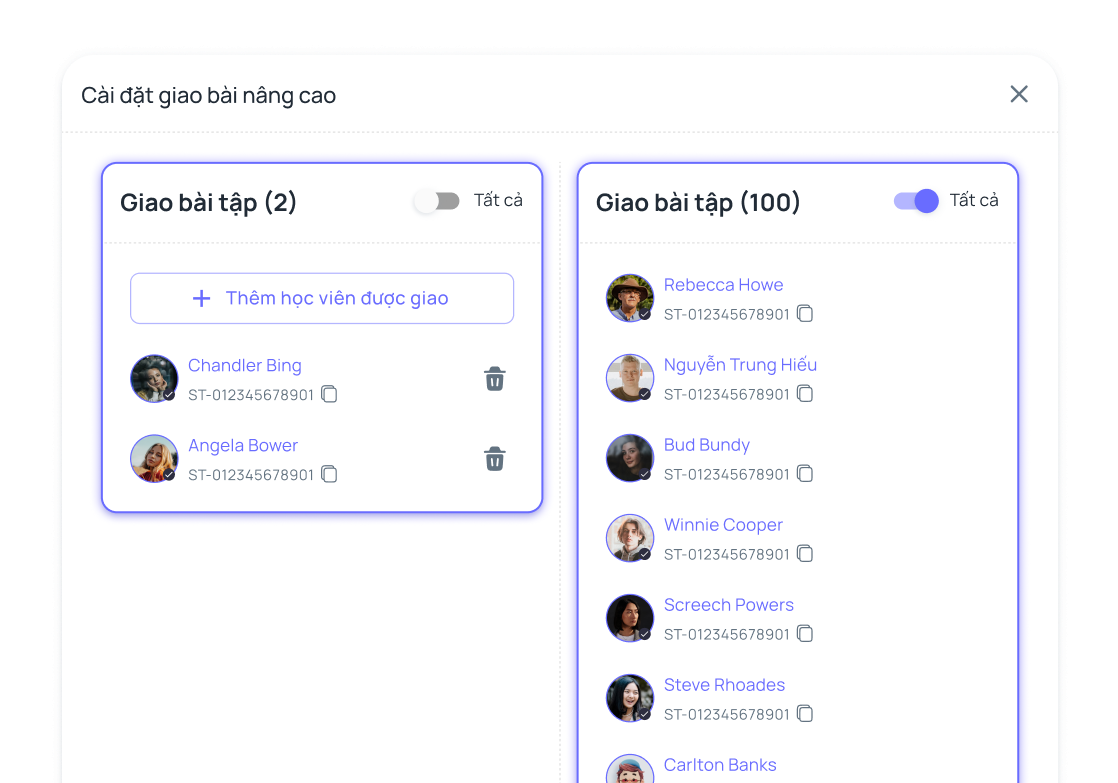The image size is (1118, 783).
Task: Click Angela Bower's avatar picture
Action: [154, 458]
